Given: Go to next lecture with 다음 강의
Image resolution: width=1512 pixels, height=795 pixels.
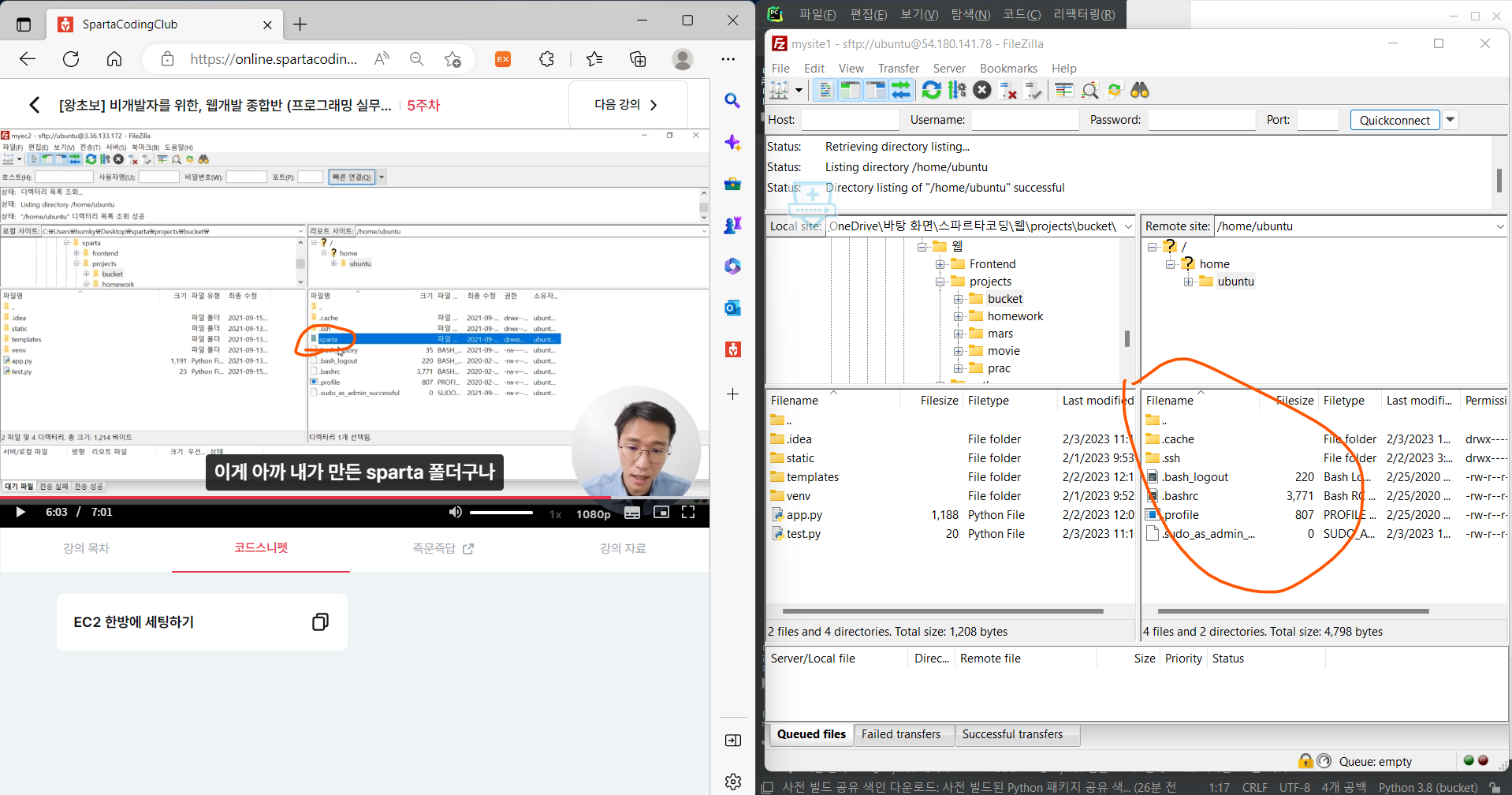Looking at the screenshot, I should point(628,104).
